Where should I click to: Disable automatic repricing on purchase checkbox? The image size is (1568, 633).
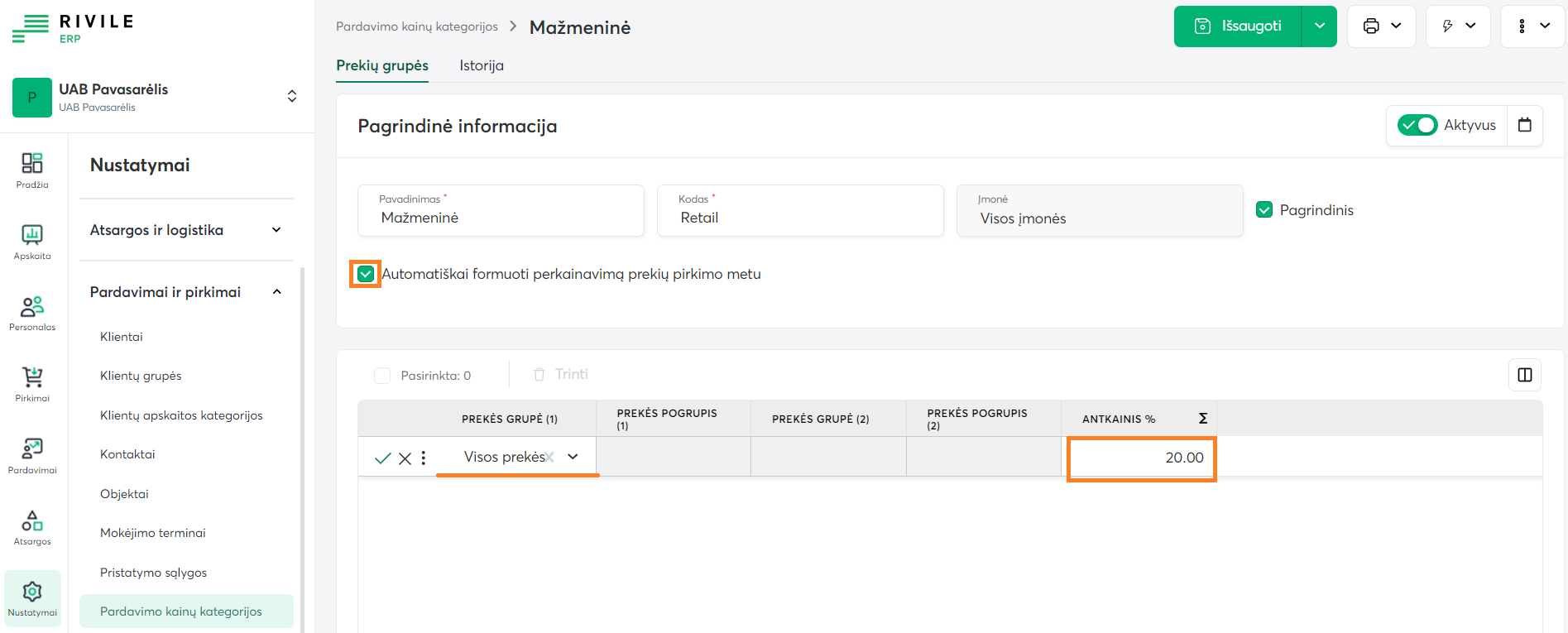[x=366, y=274]
